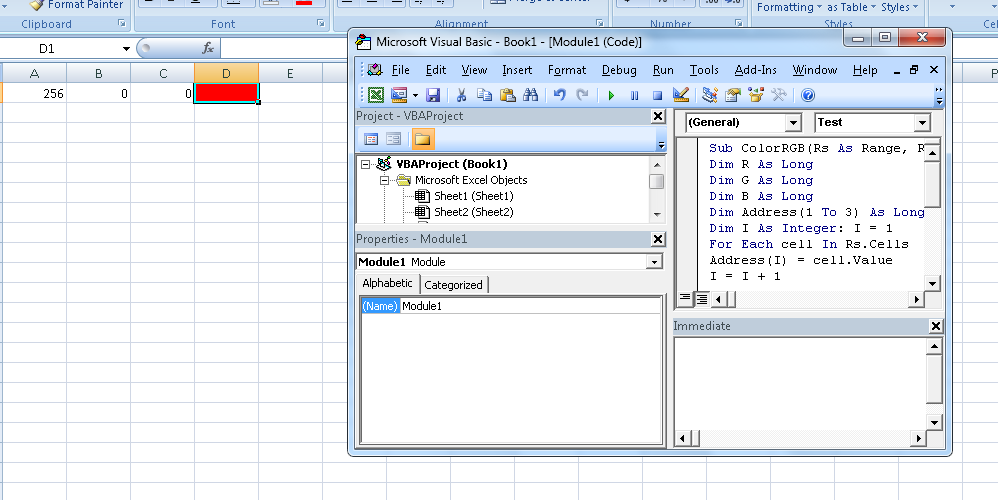This screenshot has height=500, width=998.
Task: Select the red filled cell D1
Action: [226, 94]
